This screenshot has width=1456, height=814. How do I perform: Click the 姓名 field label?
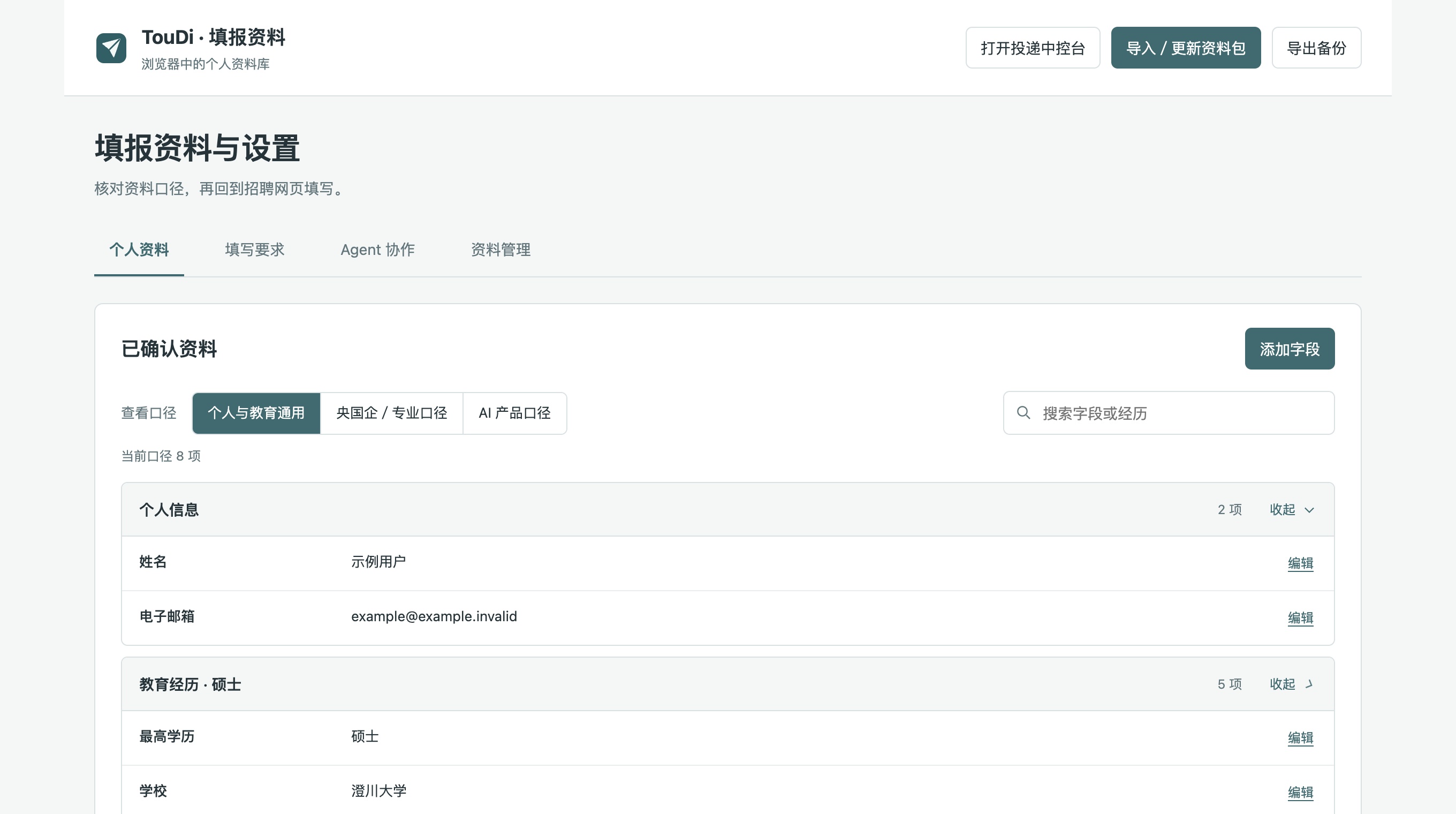(153, 561)
